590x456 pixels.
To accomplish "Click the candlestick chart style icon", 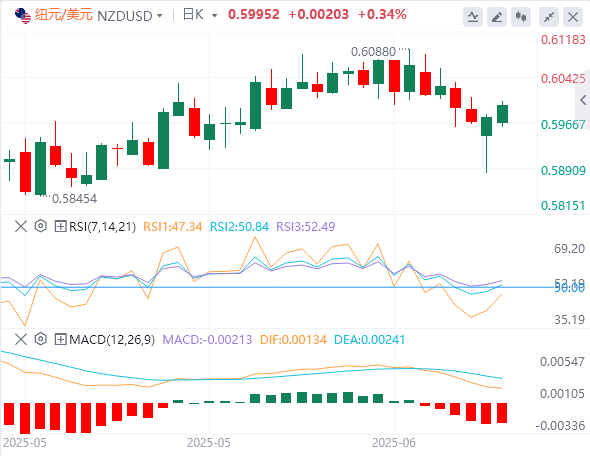I will [521, 17].
